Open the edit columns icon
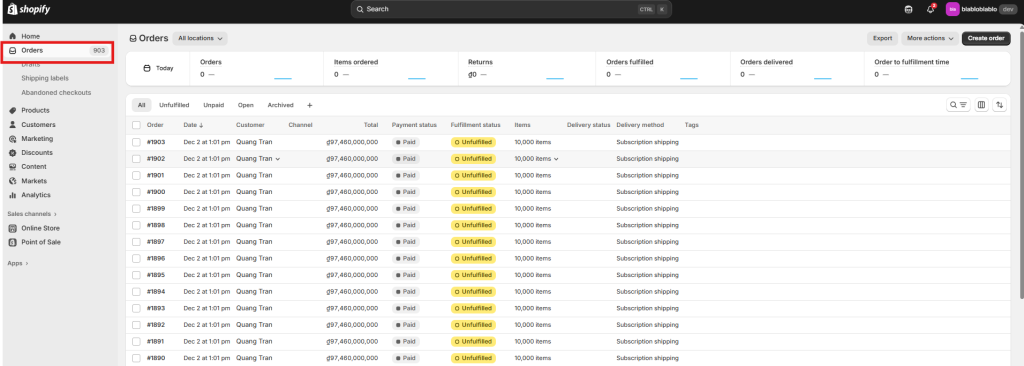Image resolution: width=1024 pixels, height=366 pixels. click(982, 105)
